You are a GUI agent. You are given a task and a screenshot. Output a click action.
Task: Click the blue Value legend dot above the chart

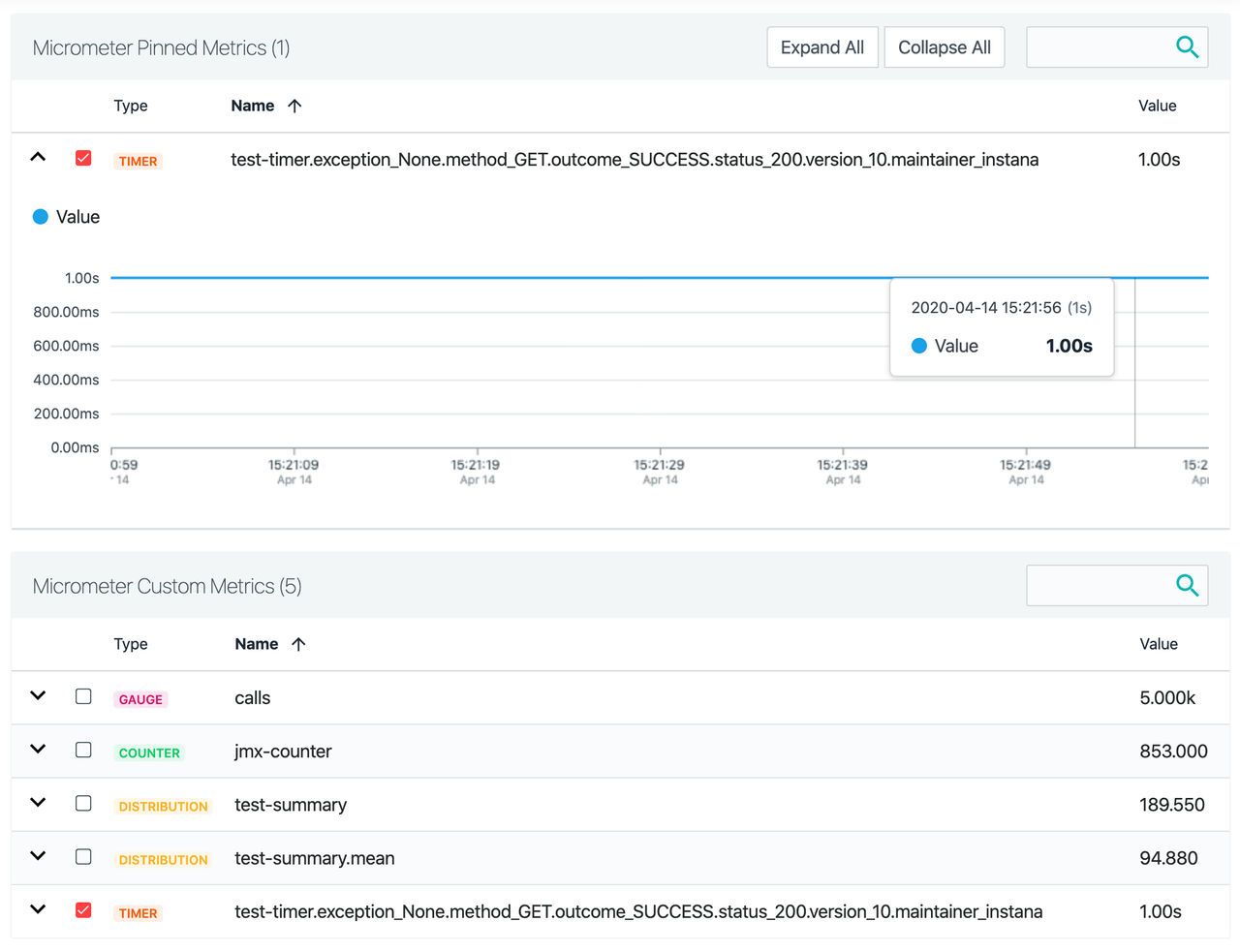click(41, 217)
